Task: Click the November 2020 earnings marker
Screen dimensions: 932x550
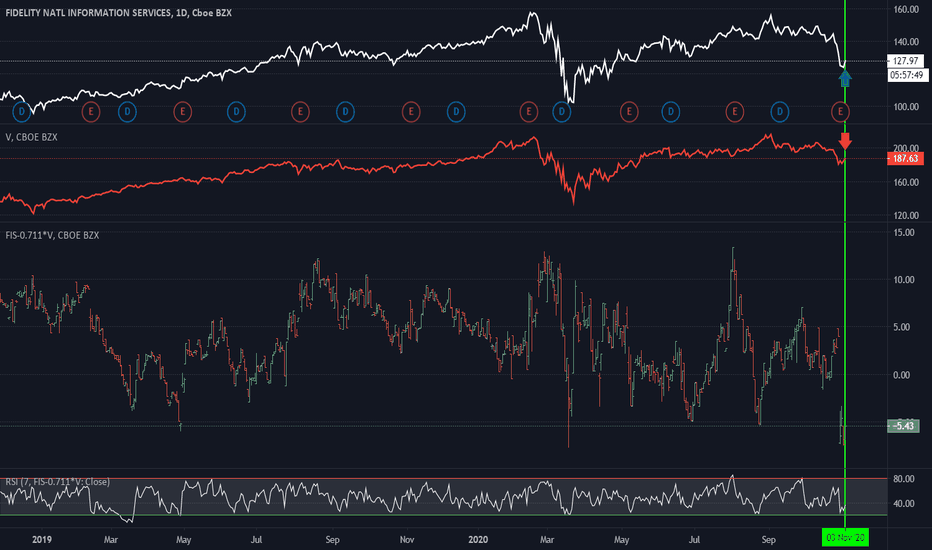Action: 840,111
